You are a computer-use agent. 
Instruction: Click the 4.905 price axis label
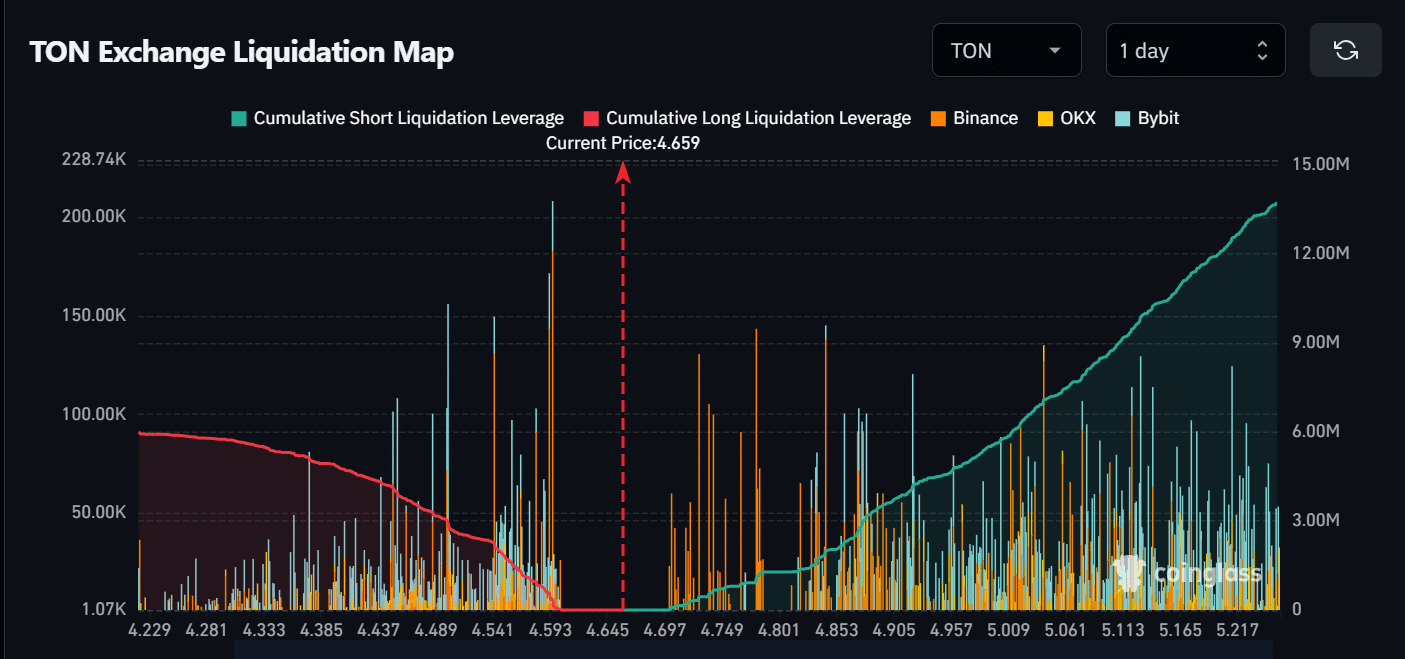tap(893, 630)
